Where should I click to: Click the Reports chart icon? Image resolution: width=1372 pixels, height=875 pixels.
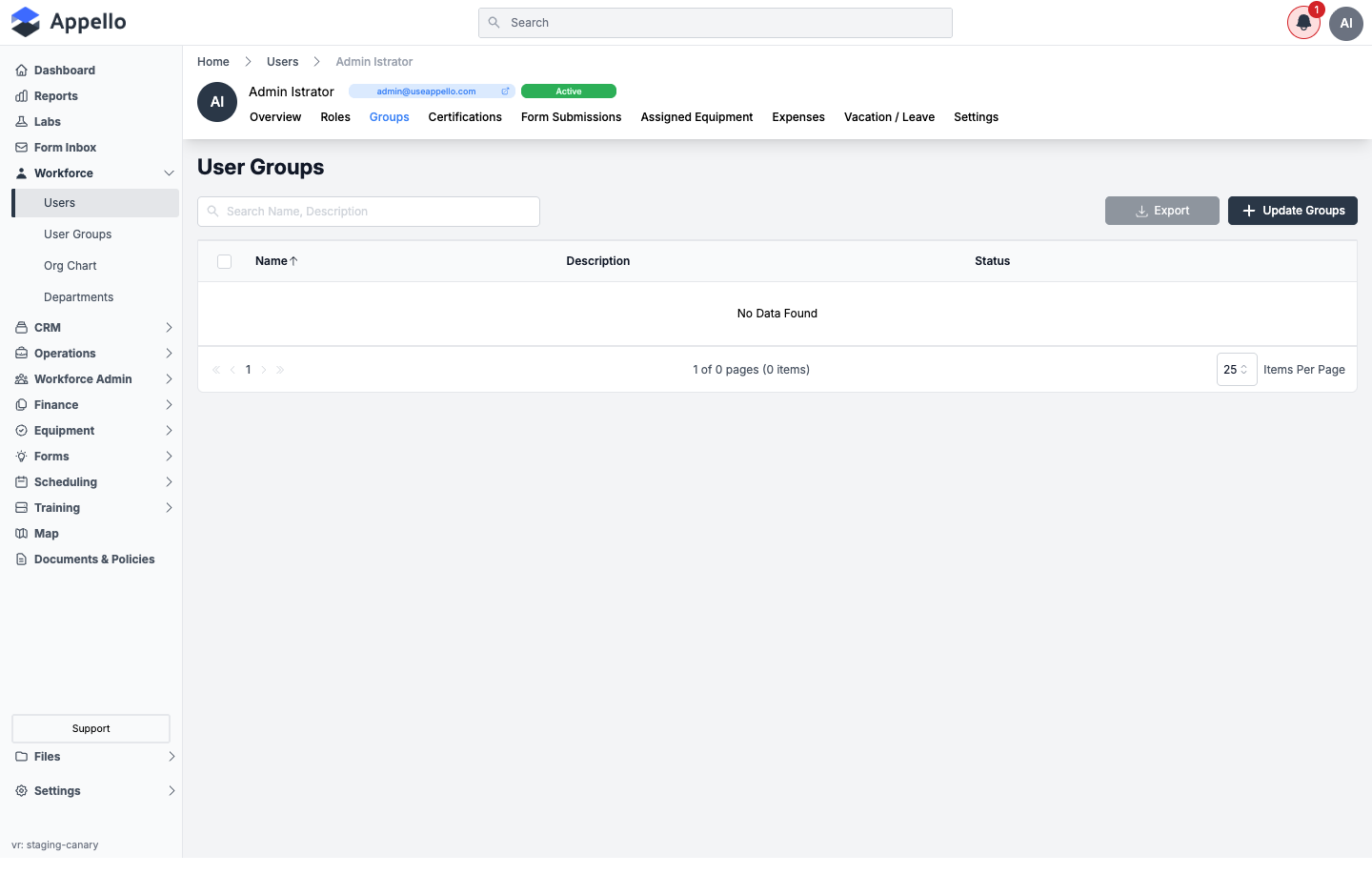click(x=21, y=96)
